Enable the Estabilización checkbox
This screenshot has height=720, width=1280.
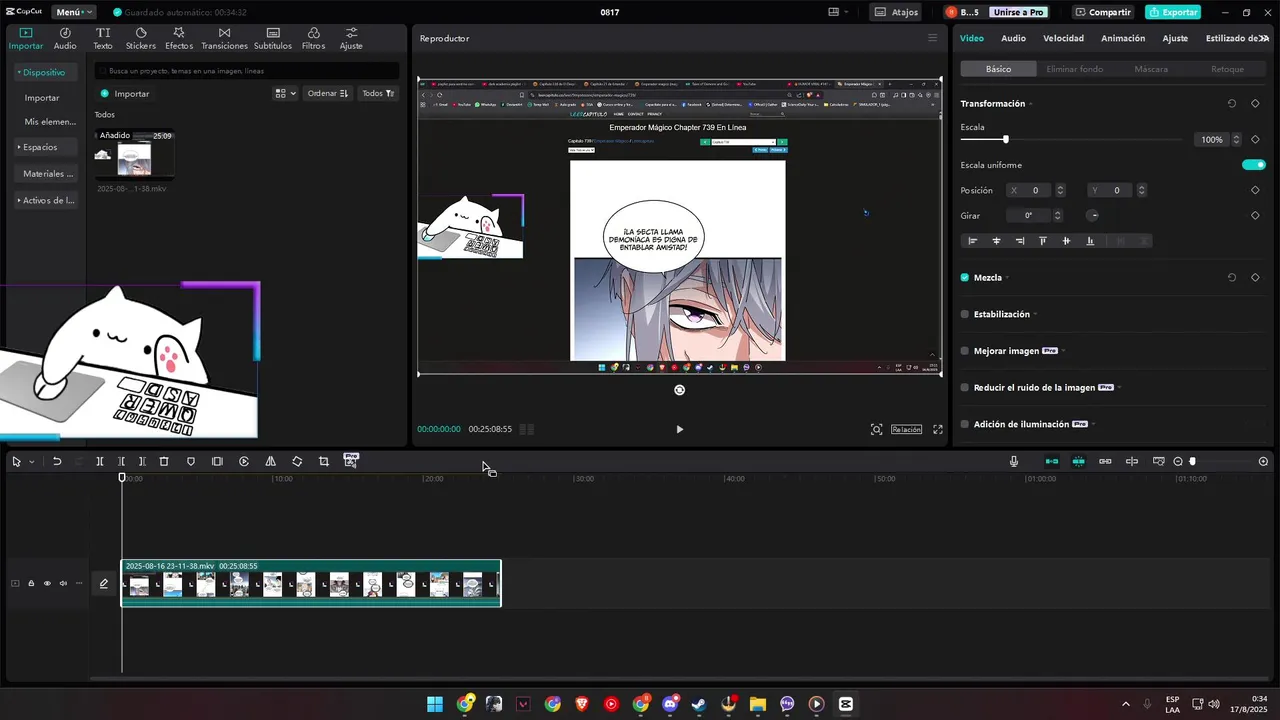(965, 314)
